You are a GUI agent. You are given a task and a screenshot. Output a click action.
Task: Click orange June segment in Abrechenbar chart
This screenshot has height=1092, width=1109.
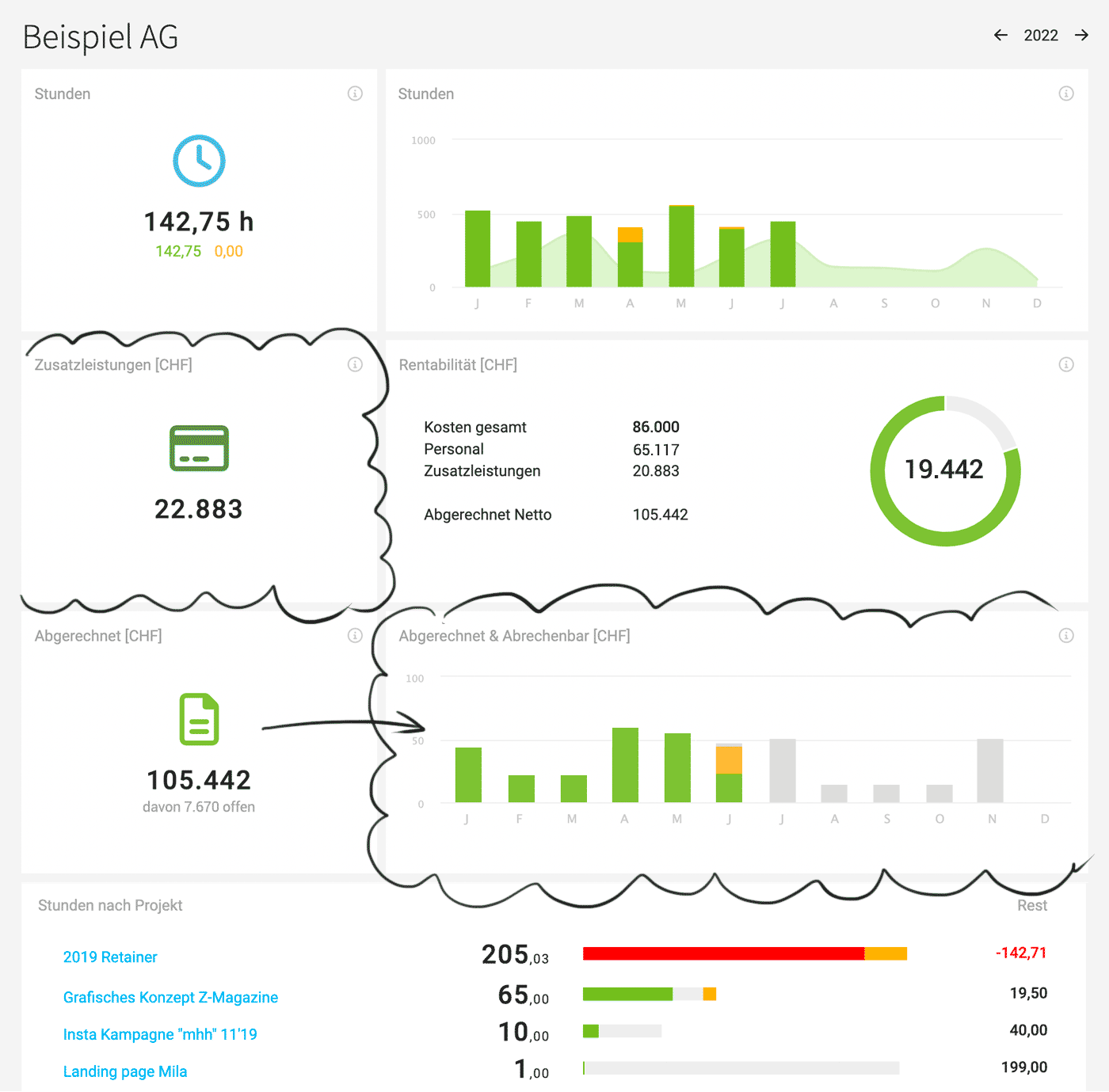coord(729,760)
